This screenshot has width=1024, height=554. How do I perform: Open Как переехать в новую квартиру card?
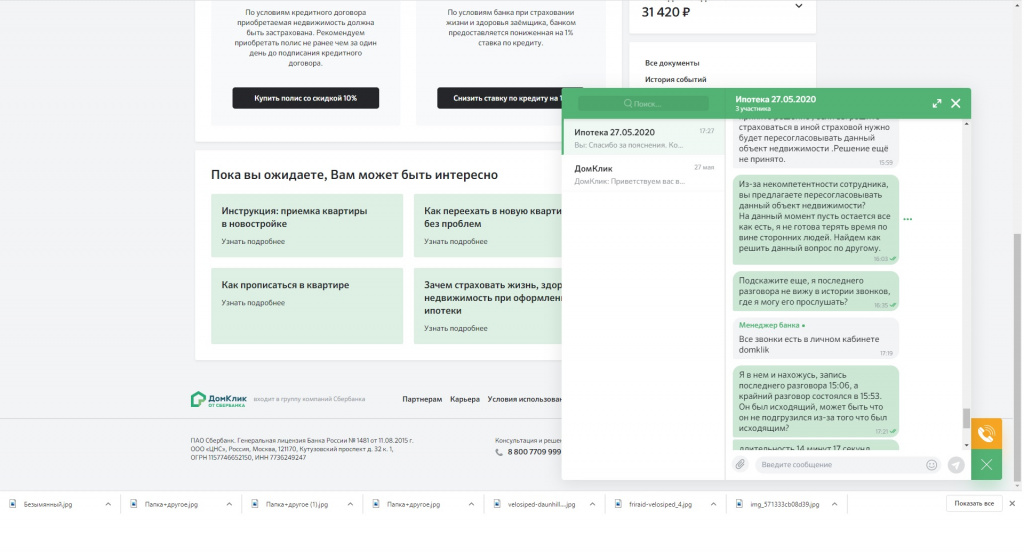pos(488,225)
